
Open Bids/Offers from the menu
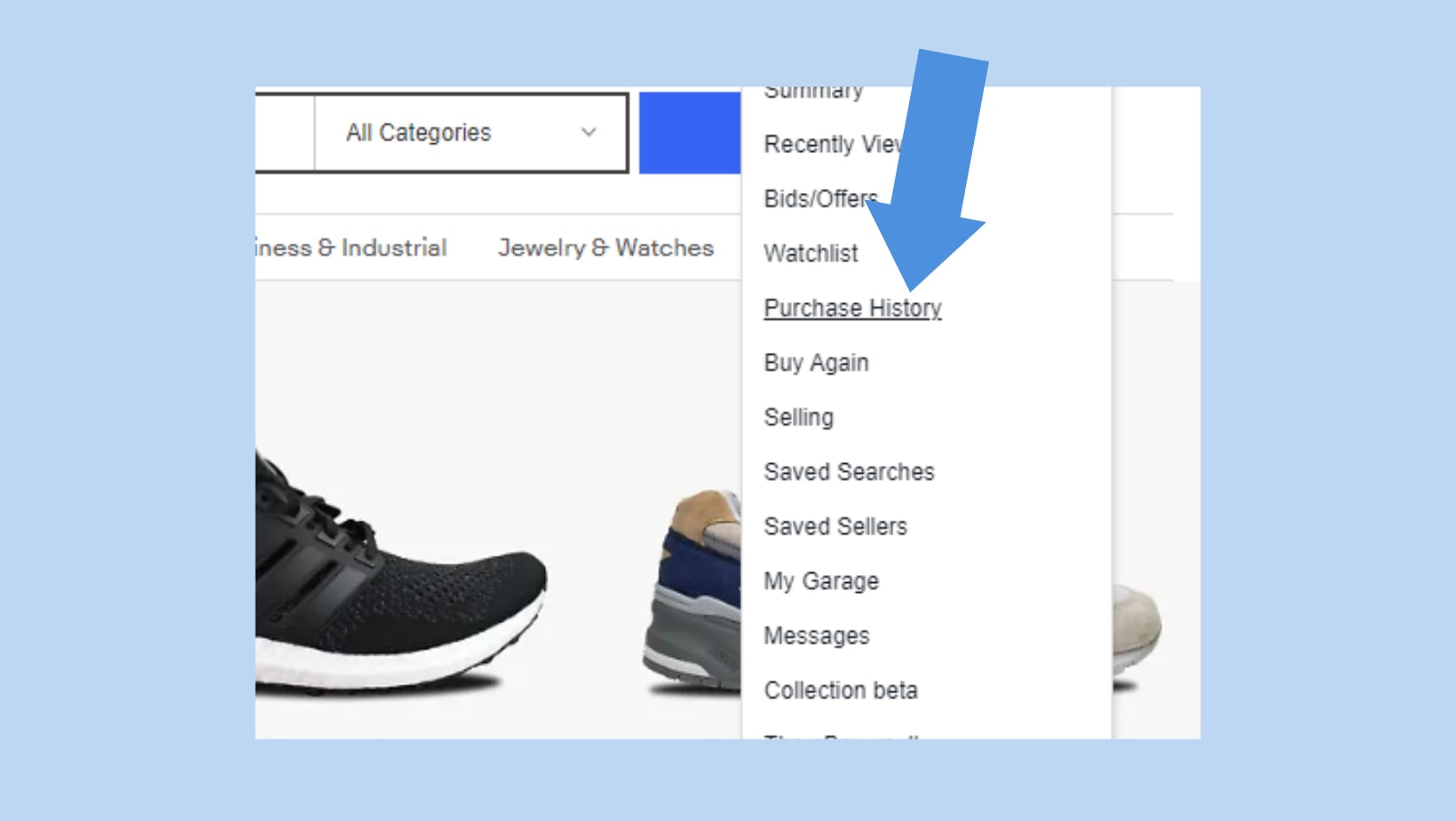tap(819, 197)
